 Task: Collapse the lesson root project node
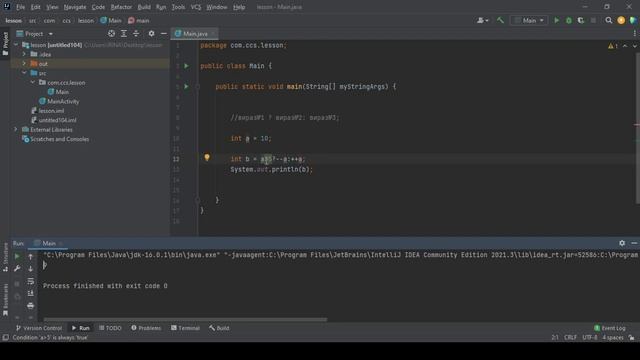tap(16, 44)
